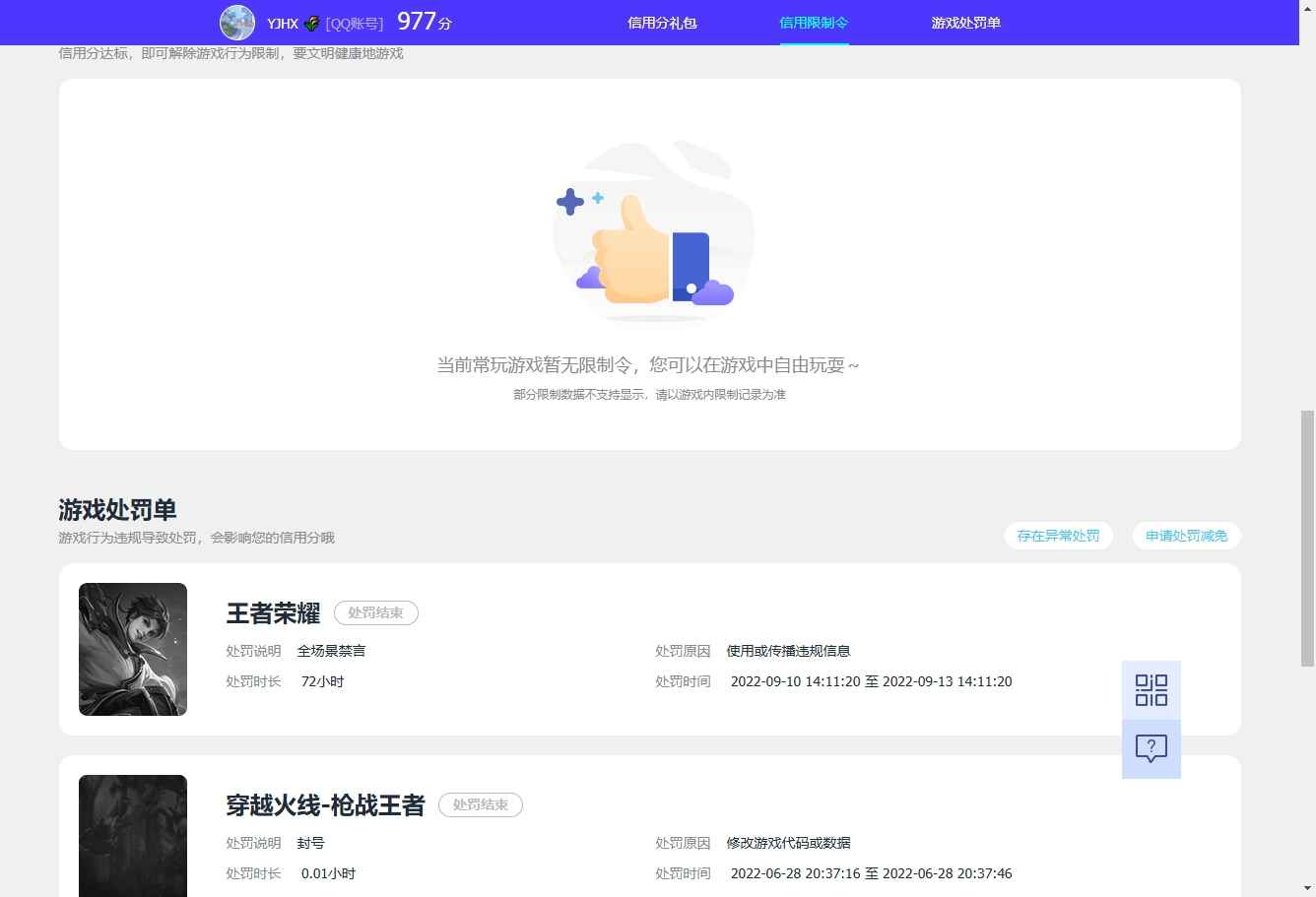Open the QR code floating icon
Viewport: 1316px width, 897px height.
(x=1151, y=690)
